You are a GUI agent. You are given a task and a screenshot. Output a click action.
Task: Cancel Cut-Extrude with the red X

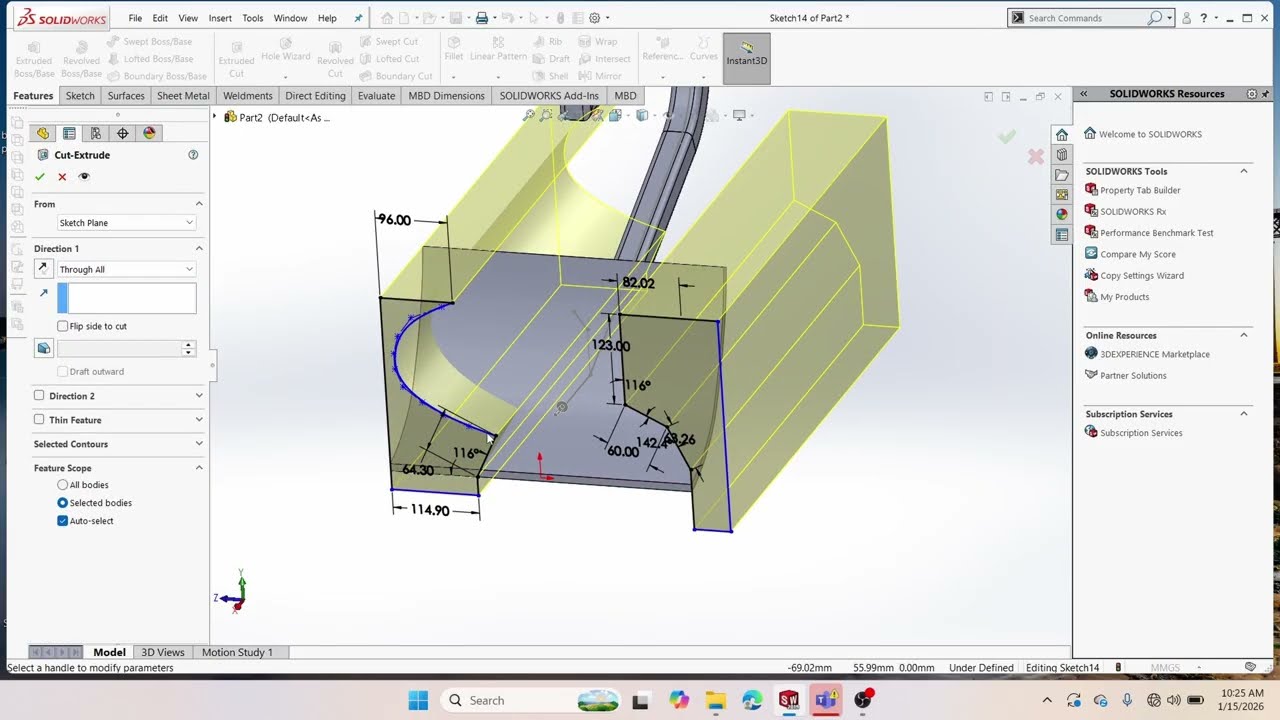click(x=62, y=176)
